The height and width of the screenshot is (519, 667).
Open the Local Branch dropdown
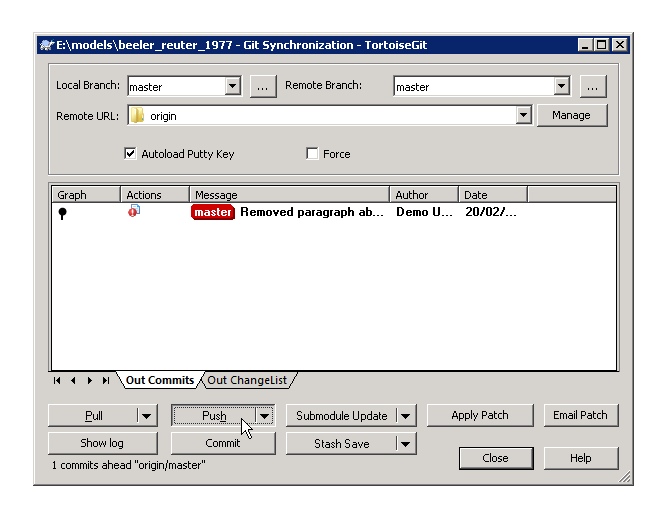coord(232,86)
